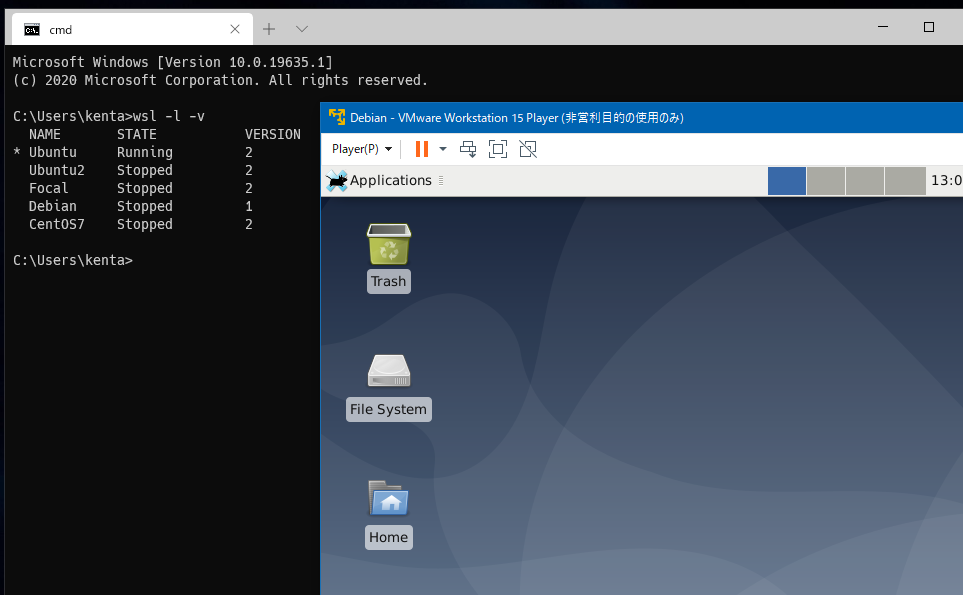Open the Player(P) menu

[x=362, y=149]
